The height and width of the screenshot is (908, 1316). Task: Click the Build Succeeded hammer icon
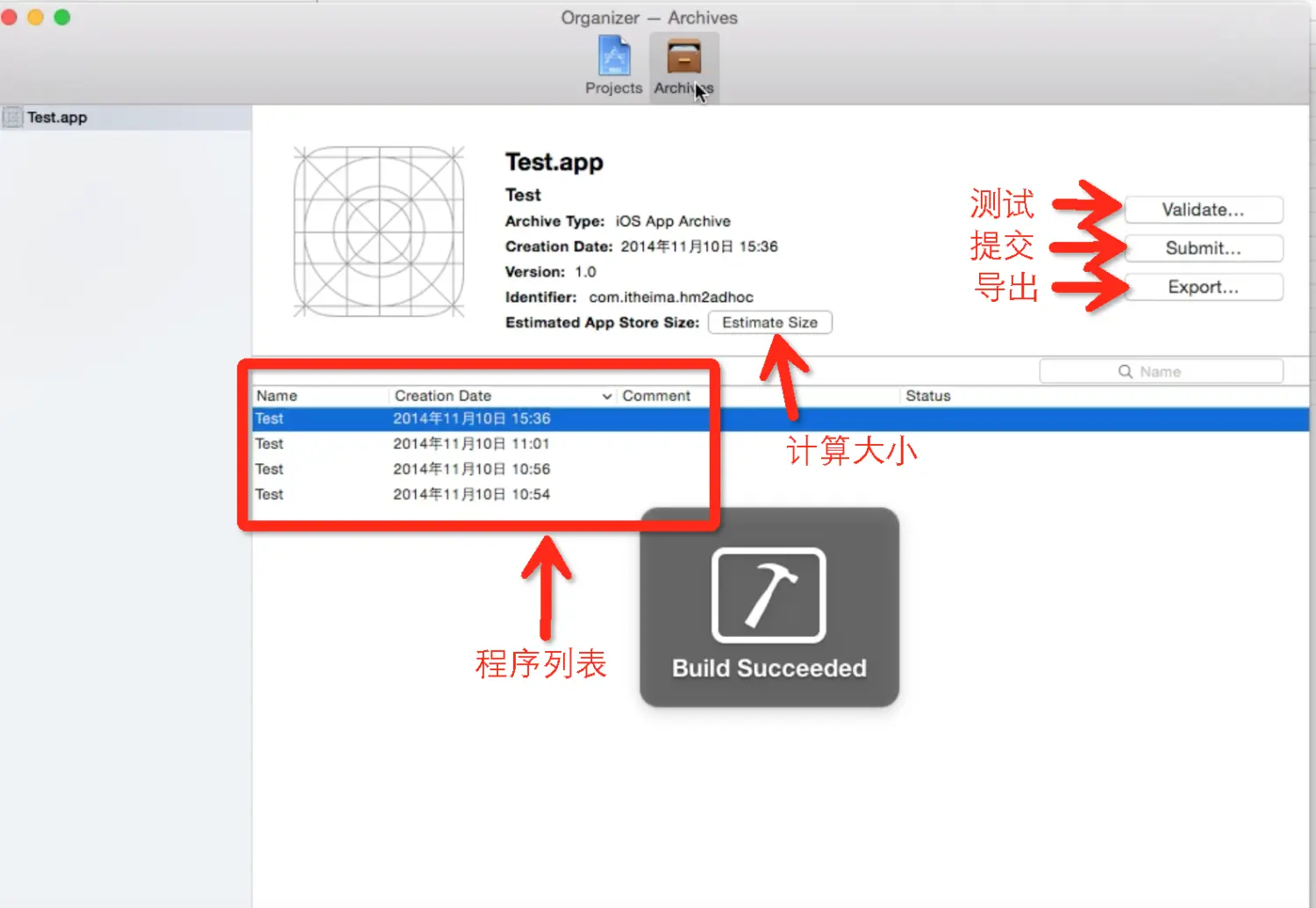(x=769, y=596)
